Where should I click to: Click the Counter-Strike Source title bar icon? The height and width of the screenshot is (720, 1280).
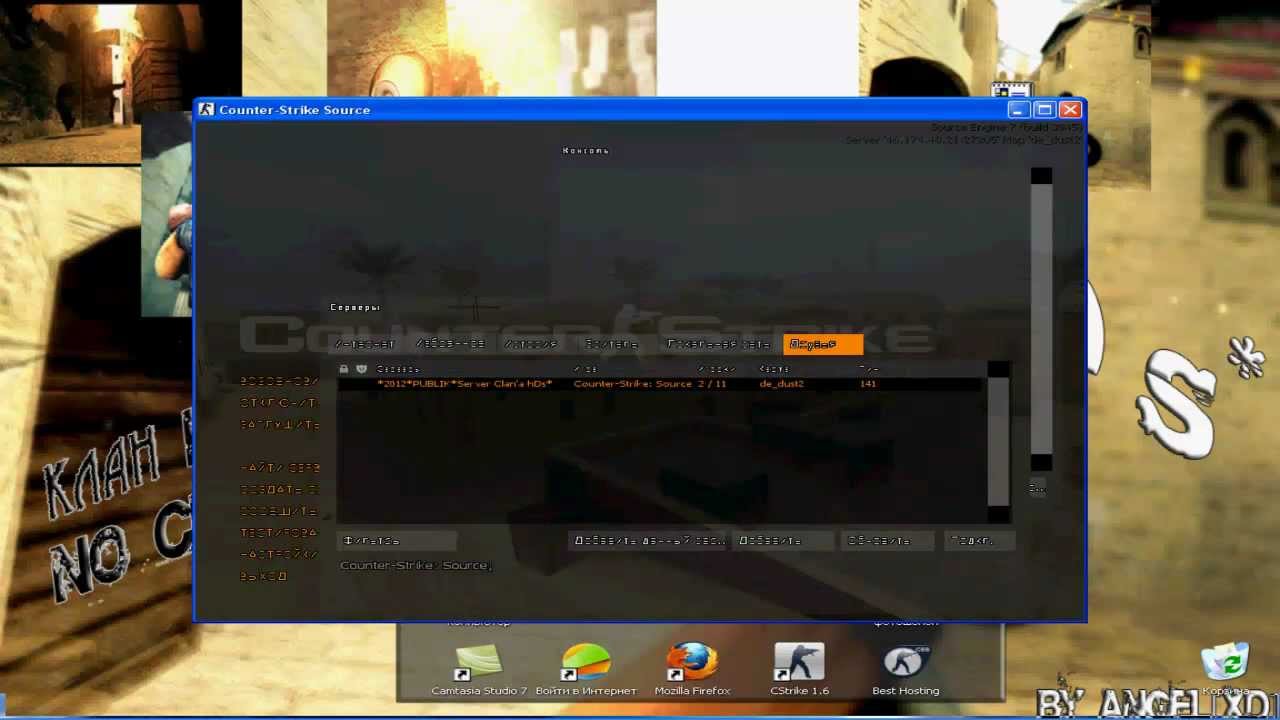coord(206,109)
